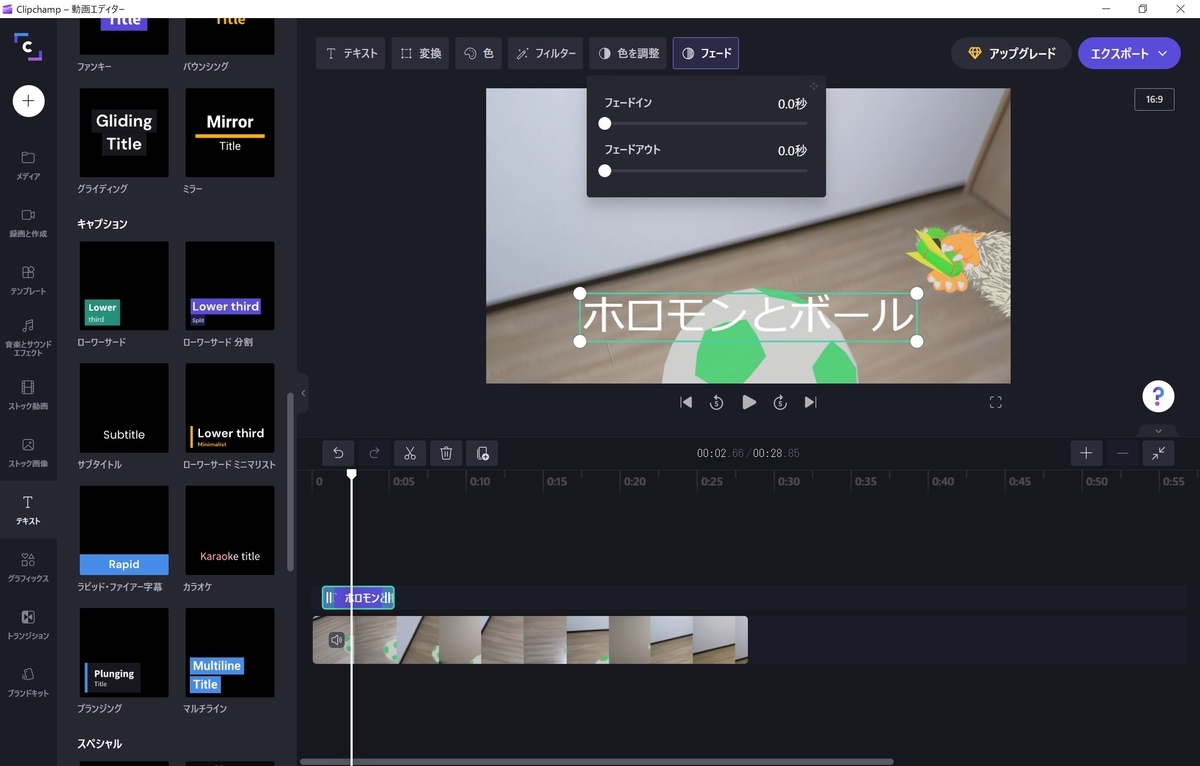Click the help question mark button
1200x766 pixels.
[1158, 396]
